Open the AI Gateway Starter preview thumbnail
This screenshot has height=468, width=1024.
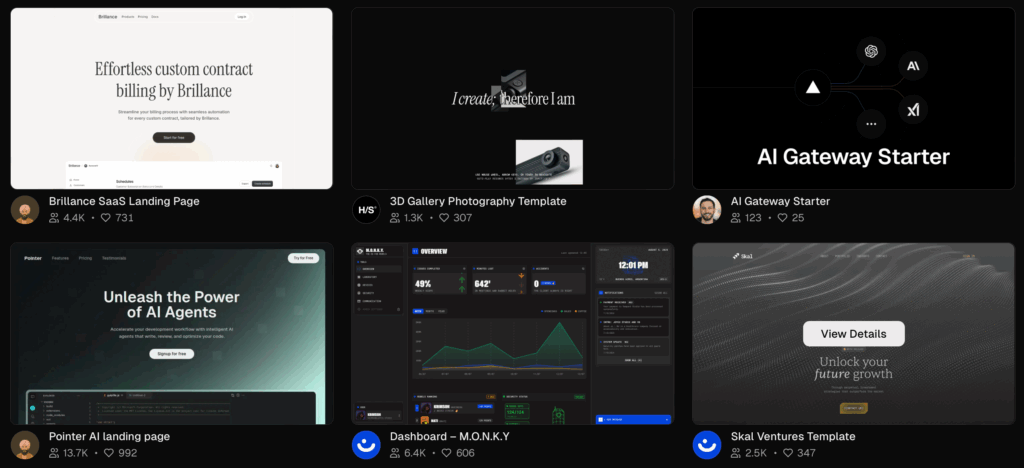point(853,98)
